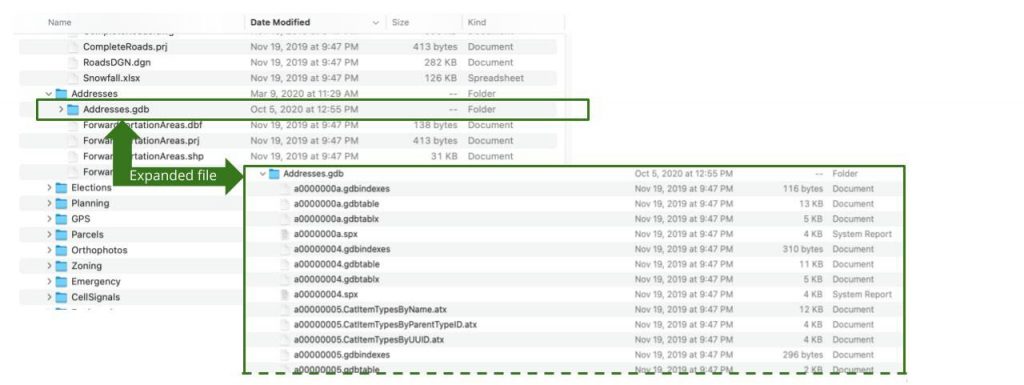The height and width of the screenshot is (385, 1024).
Task: Expand the CellSignals folder
Action: [x=49, y=298]
